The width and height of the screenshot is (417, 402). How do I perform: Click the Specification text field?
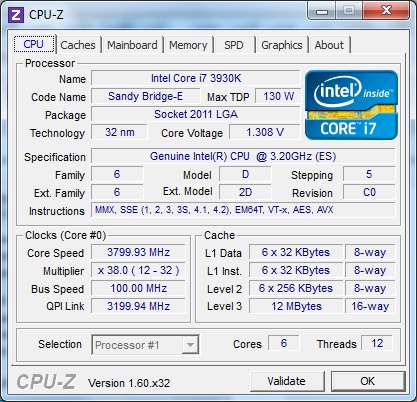pyautogui.click(x=243, y=156)
